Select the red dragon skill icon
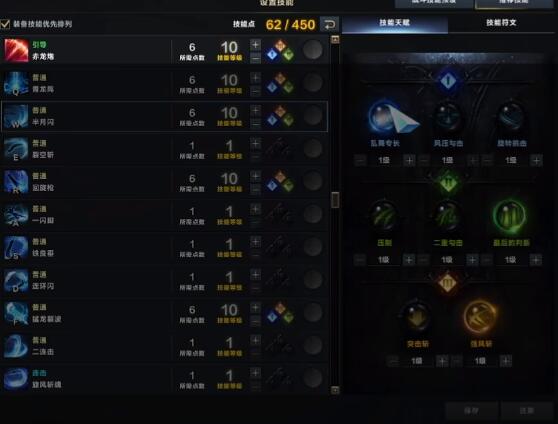Viewport: 558px width, 424px height. tap(16, 50)
